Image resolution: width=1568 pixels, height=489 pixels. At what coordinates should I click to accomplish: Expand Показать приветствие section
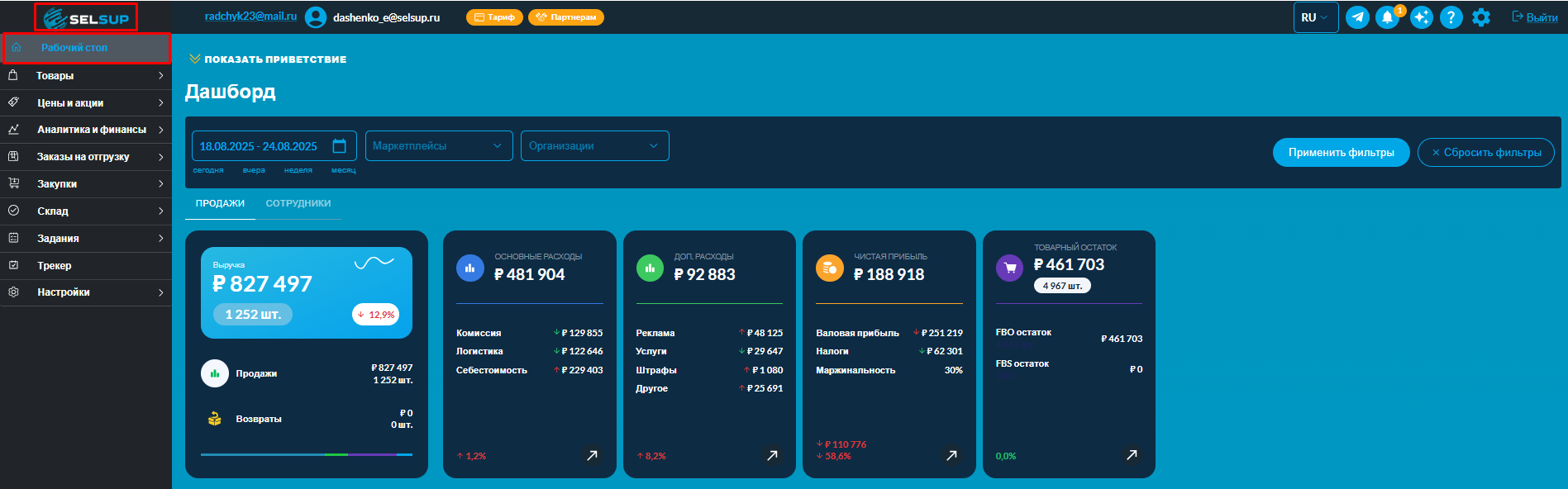268,59
